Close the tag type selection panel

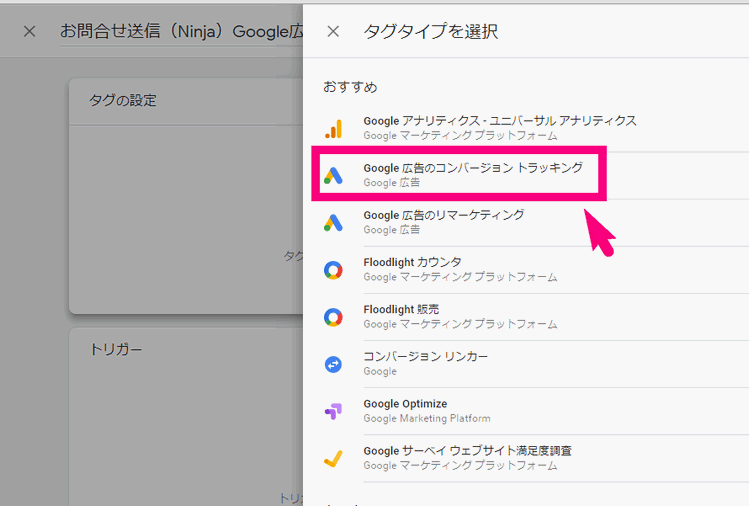coord(333,32)
